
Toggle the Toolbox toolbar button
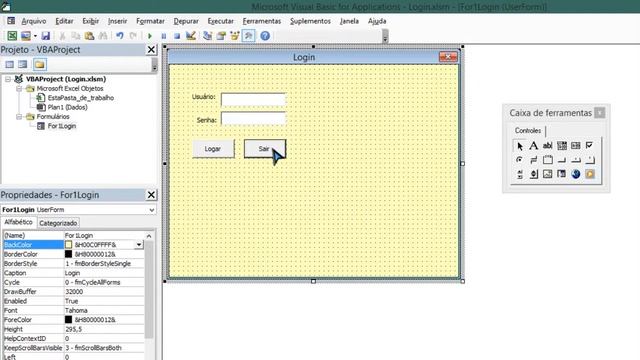(249, 36)
